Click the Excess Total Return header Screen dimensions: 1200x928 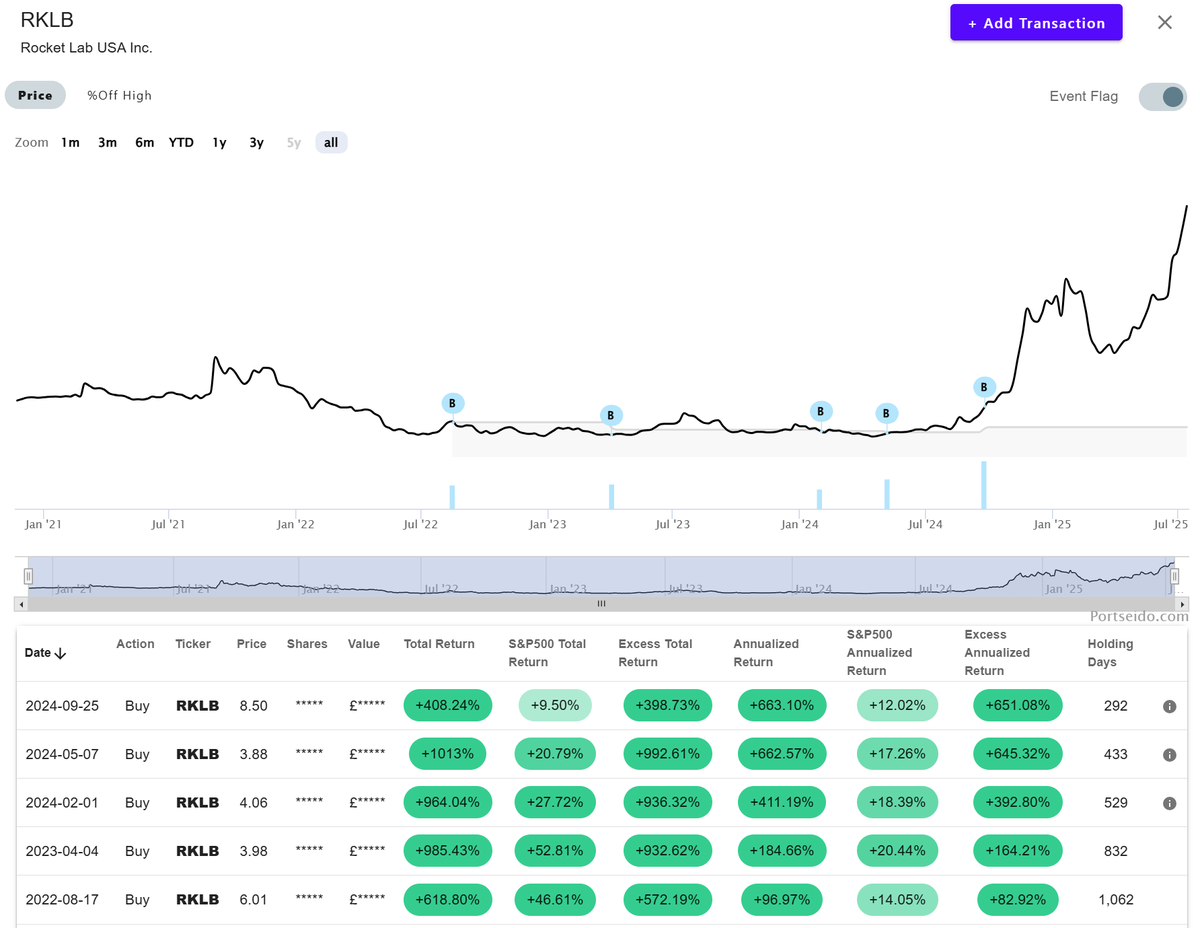(655, 653)
